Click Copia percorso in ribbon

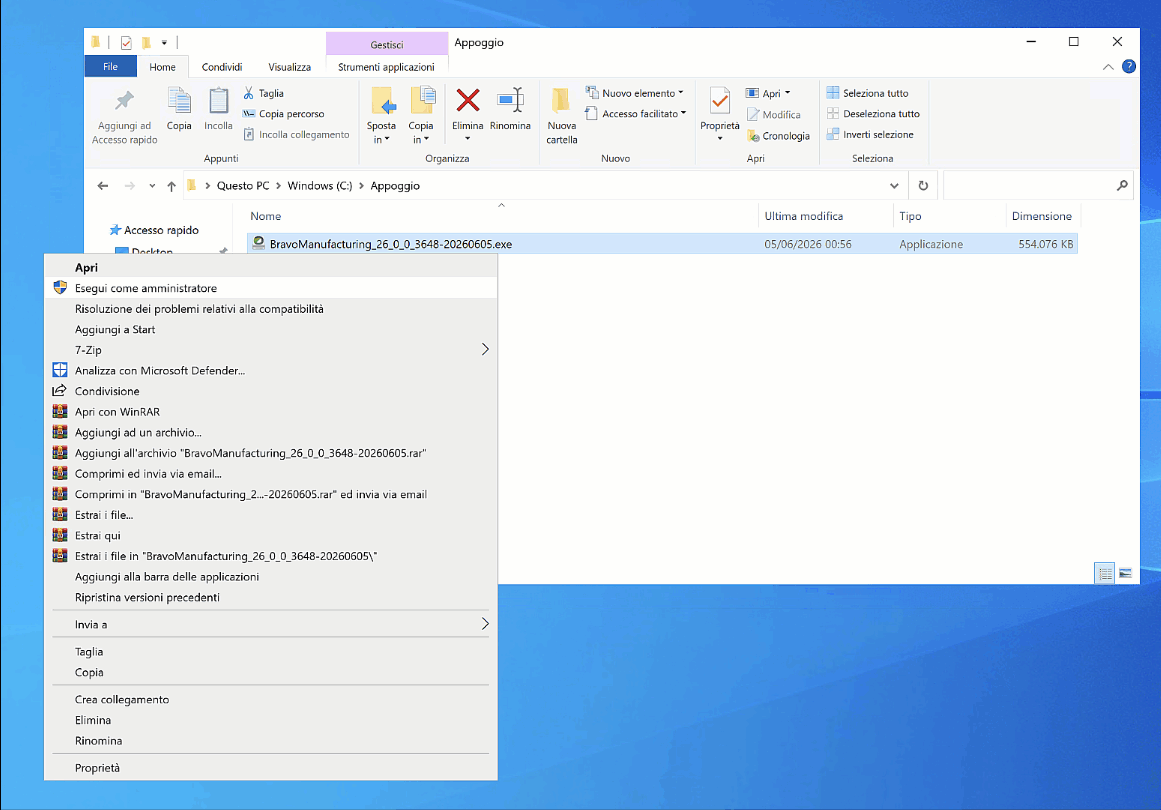coord(284,114)
